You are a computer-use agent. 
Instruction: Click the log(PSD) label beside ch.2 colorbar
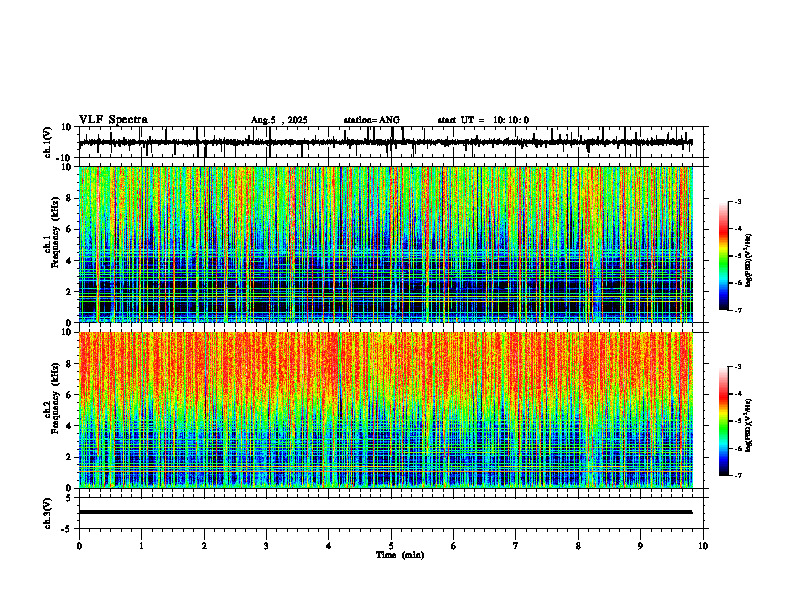[749, 426]
